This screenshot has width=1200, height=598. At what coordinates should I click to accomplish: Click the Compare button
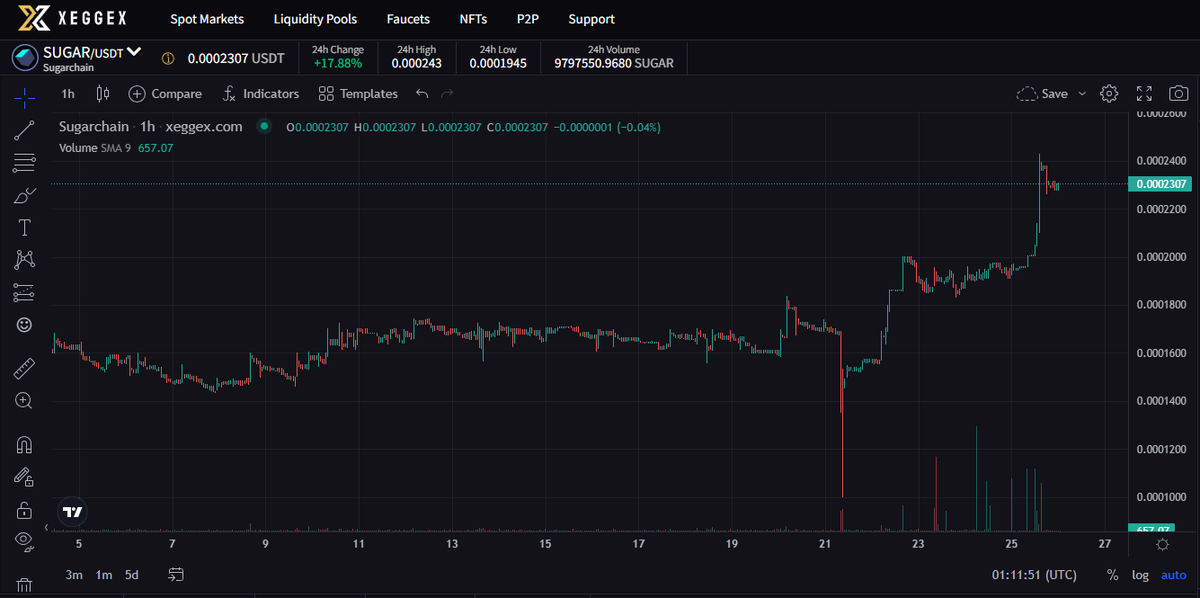pos(165,93)
